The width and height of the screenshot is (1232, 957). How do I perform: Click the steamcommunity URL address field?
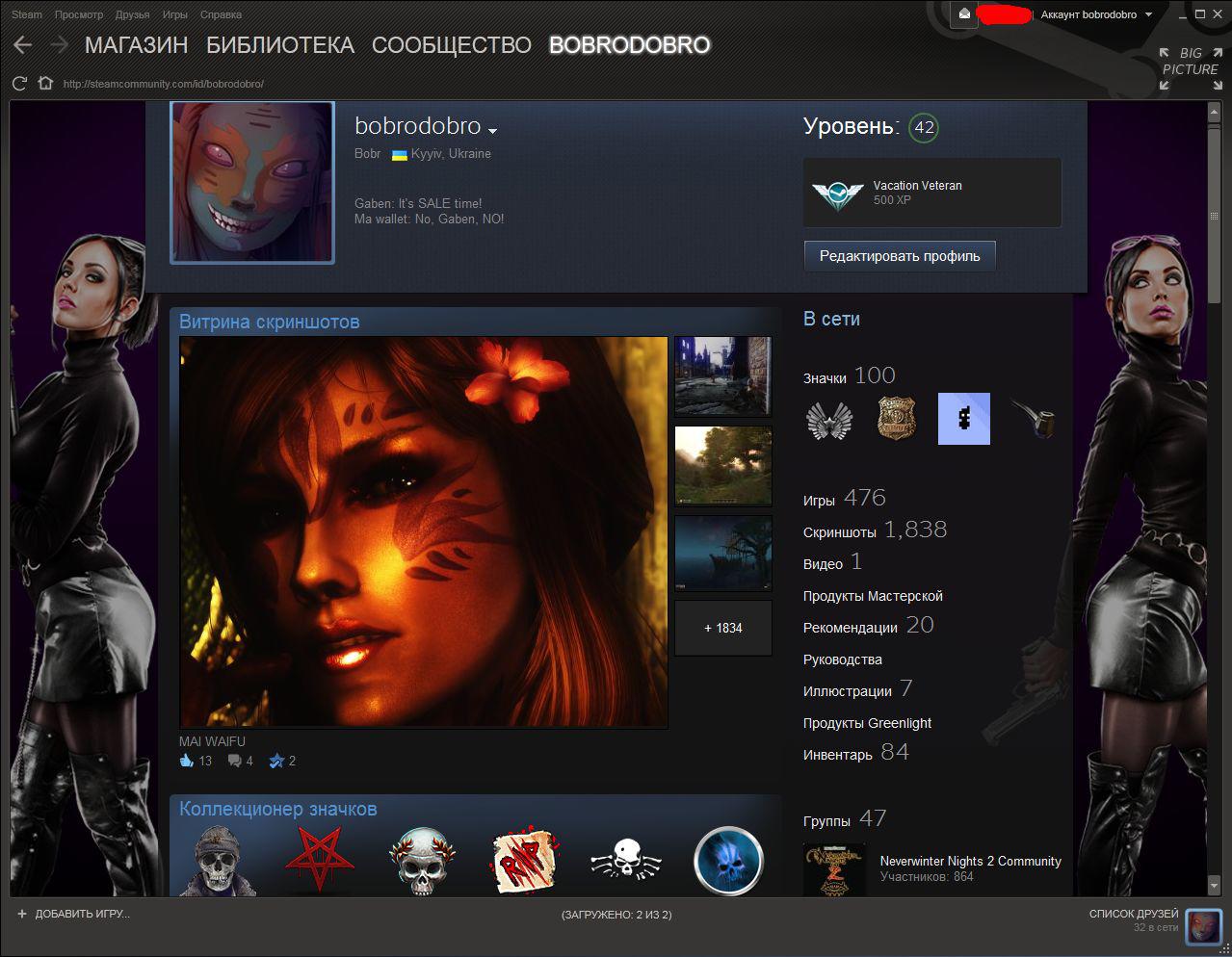pos(164,84)
